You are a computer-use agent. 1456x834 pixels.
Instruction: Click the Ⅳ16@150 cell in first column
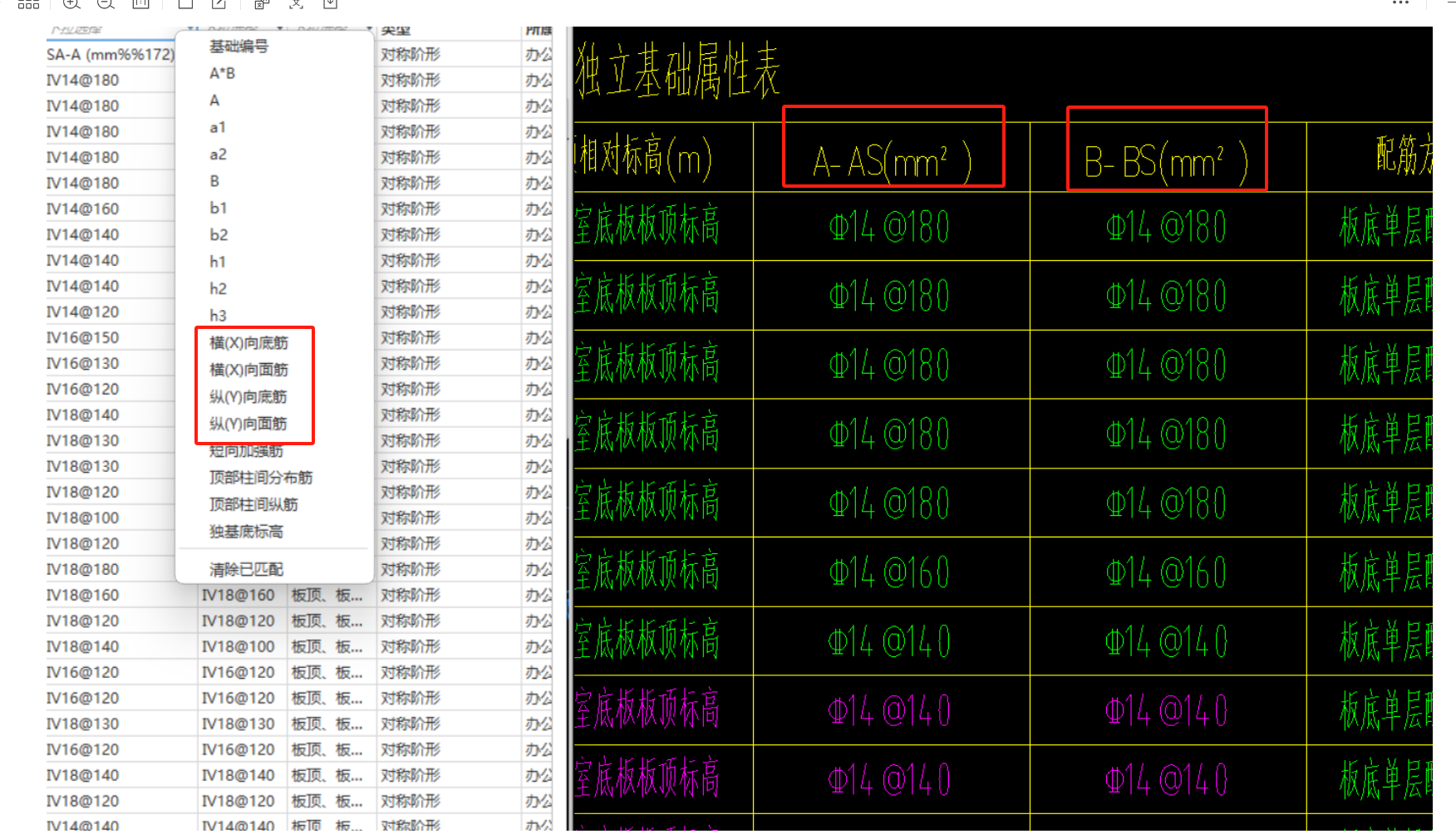(83, 337)
